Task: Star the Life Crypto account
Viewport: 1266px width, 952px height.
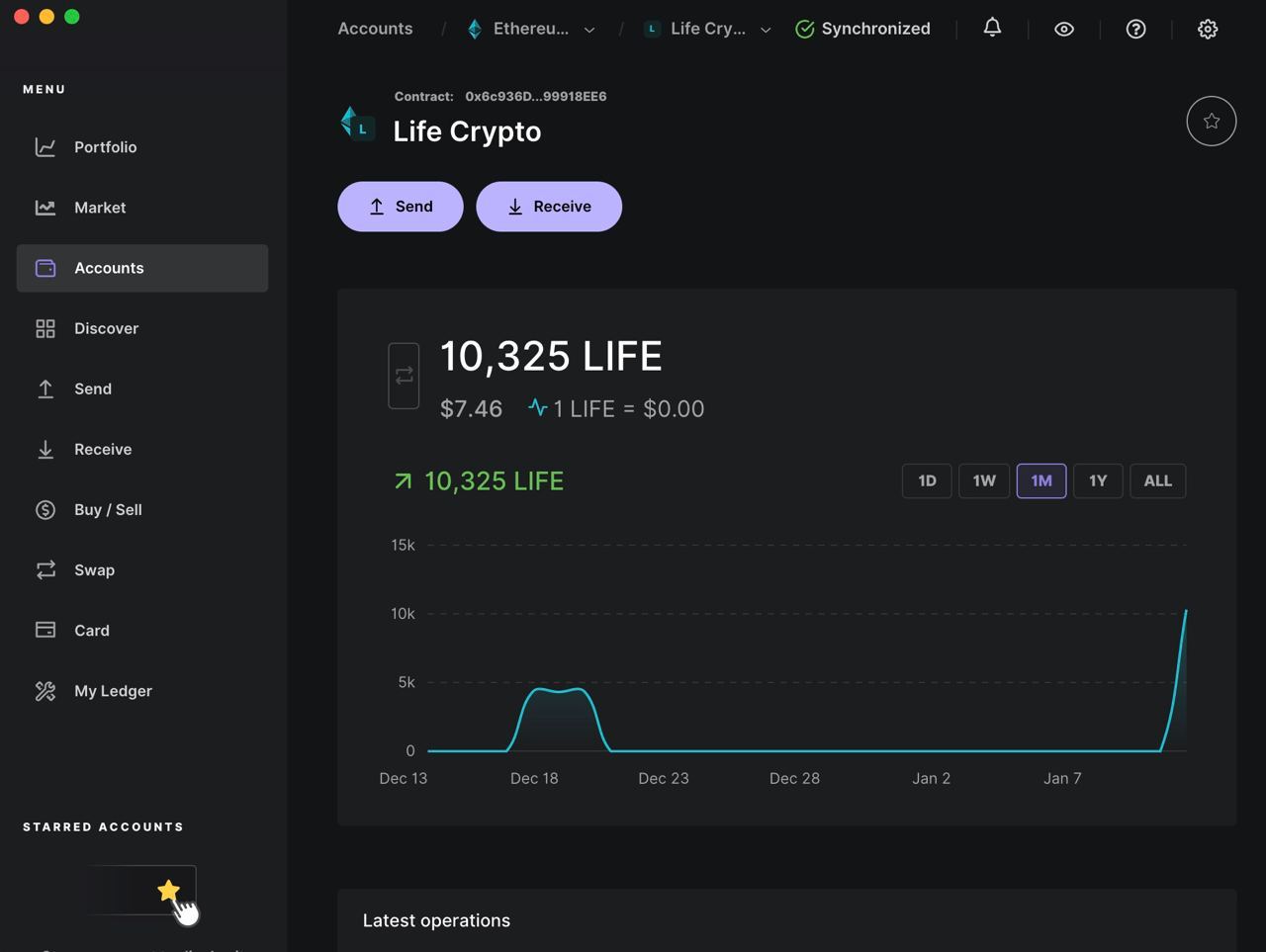Action: 1212,121
